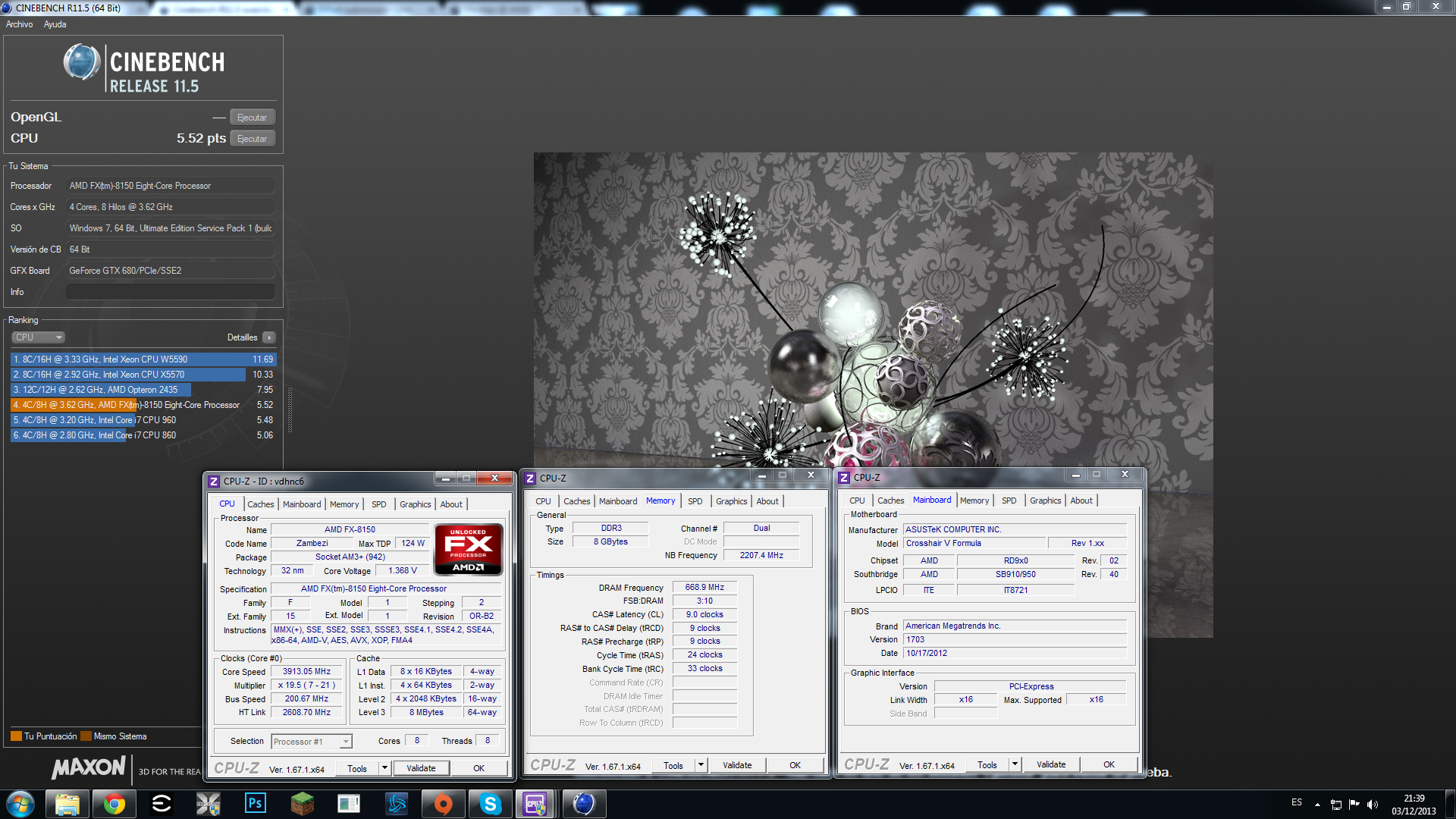
Task: Show hidden system tray icons
Action: pos(1317,805)
